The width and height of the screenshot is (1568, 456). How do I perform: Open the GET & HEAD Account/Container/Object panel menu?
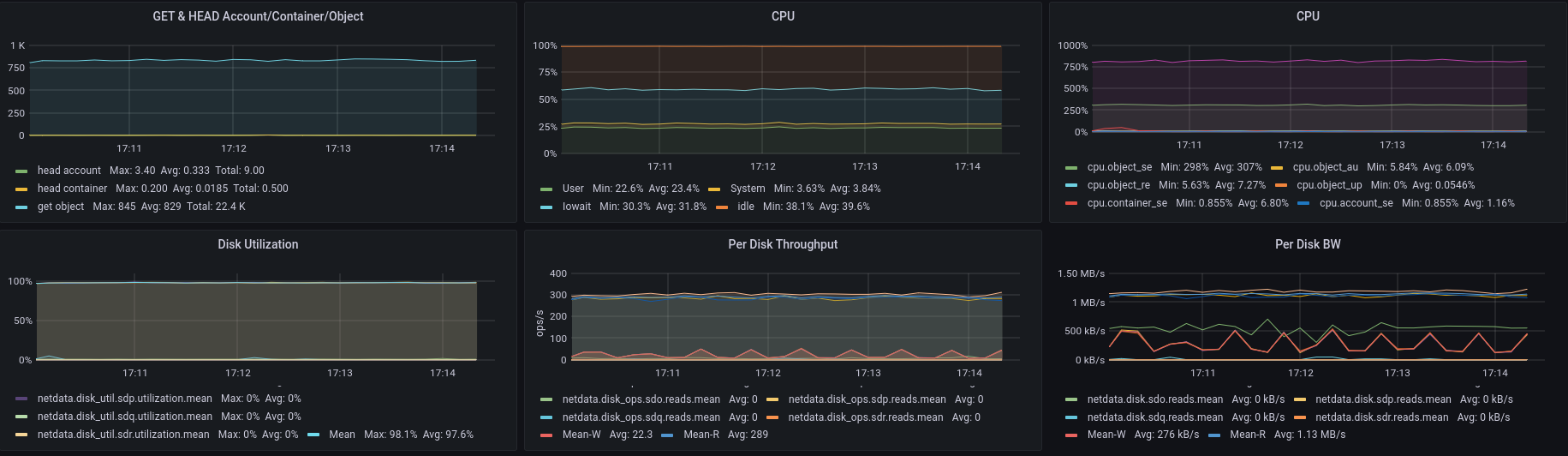pos(258,16)
